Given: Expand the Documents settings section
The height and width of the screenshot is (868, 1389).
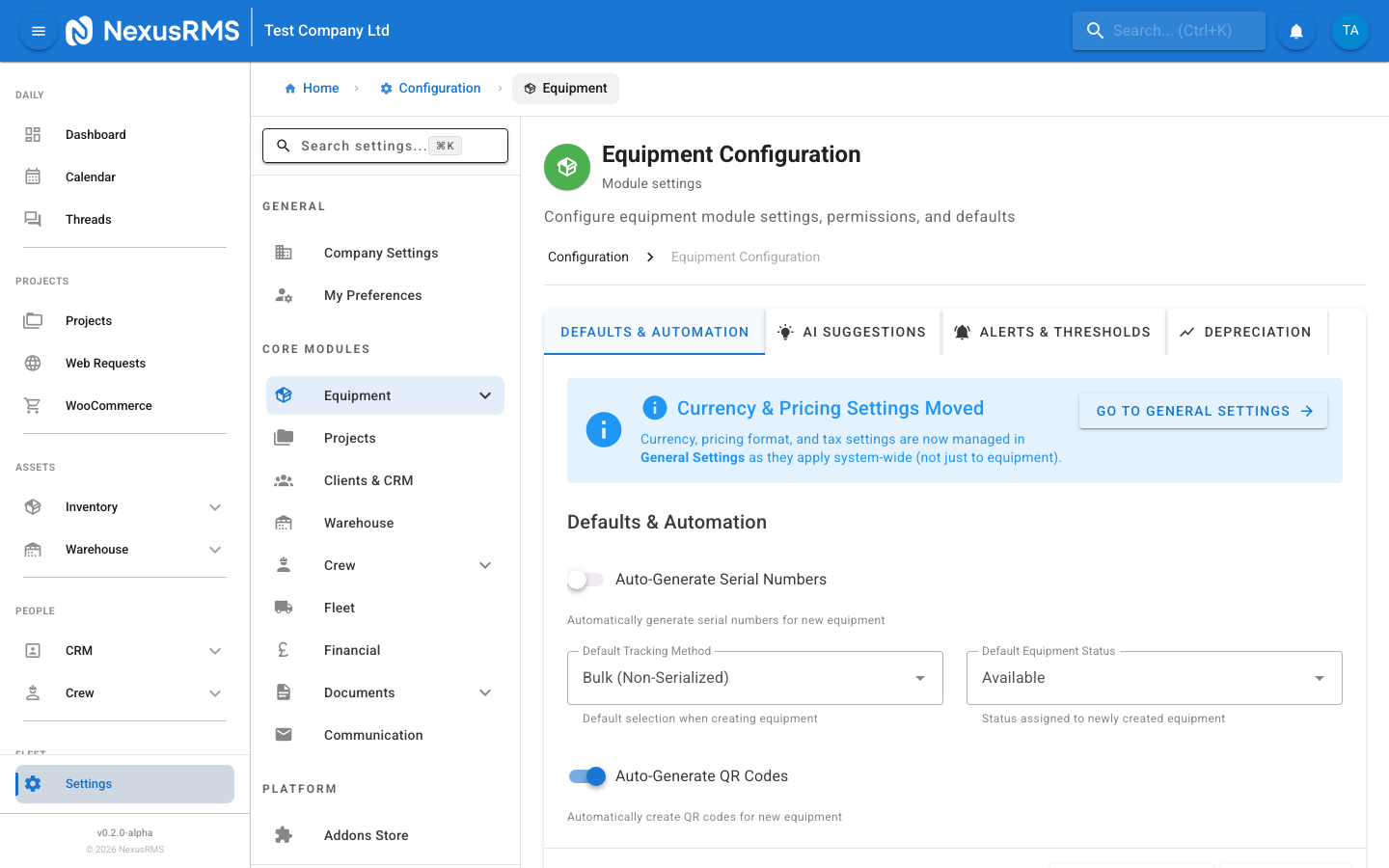Looking at the screenshot, I should pyautogui.click(x=485, y=692).
